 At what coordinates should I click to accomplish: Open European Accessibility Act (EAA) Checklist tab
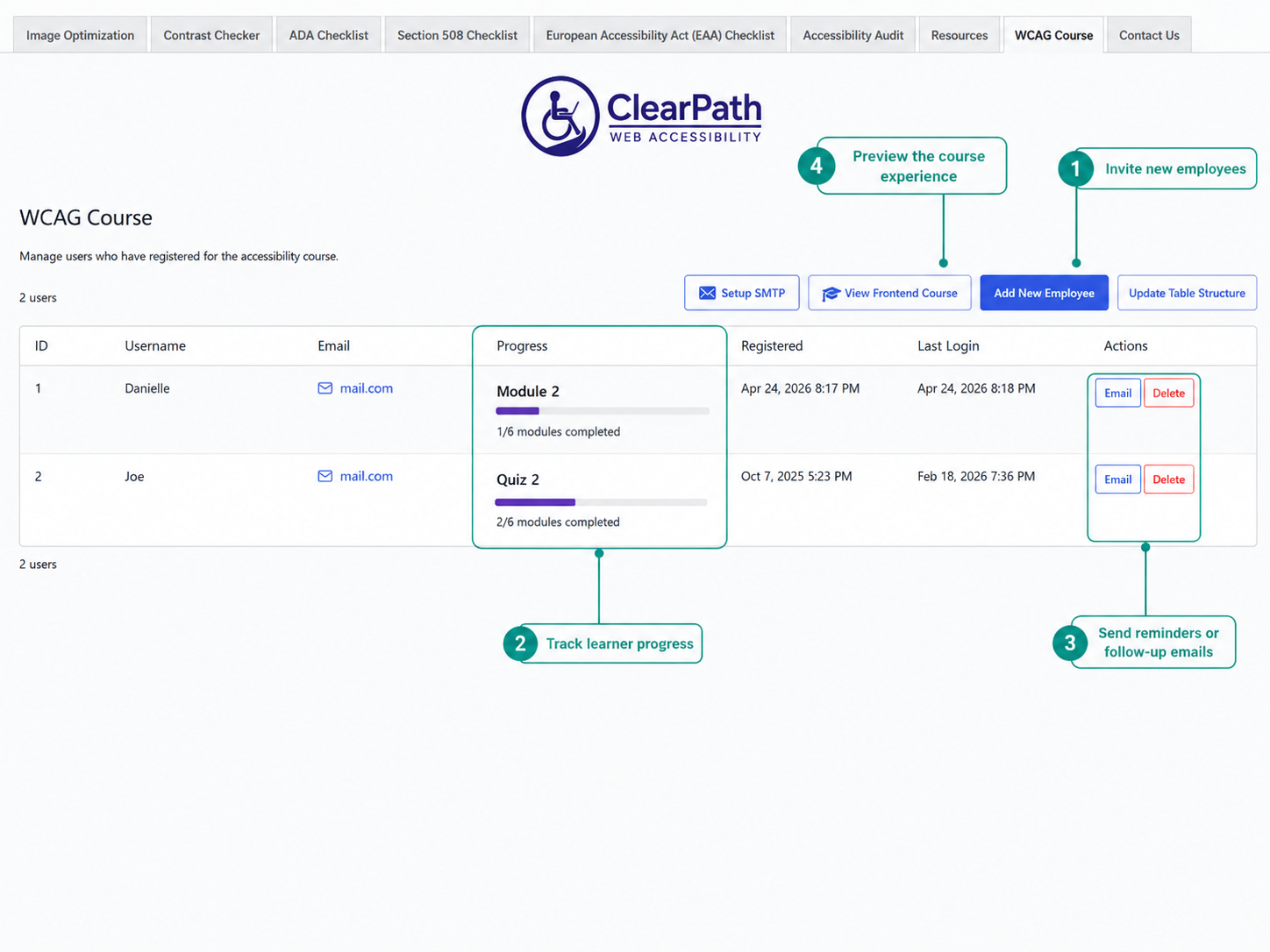[x=660, y=35]
